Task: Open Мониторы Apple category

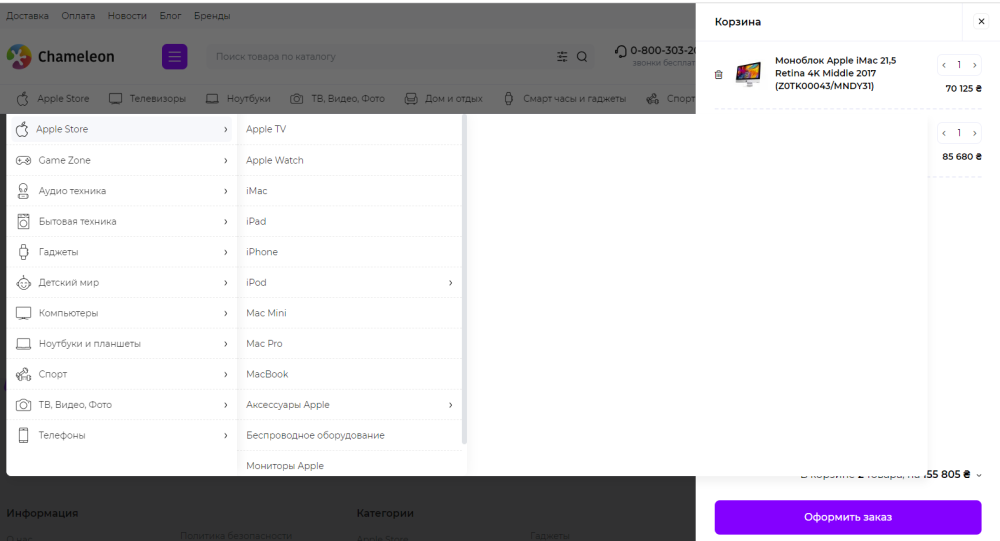Action: [285, 466]
